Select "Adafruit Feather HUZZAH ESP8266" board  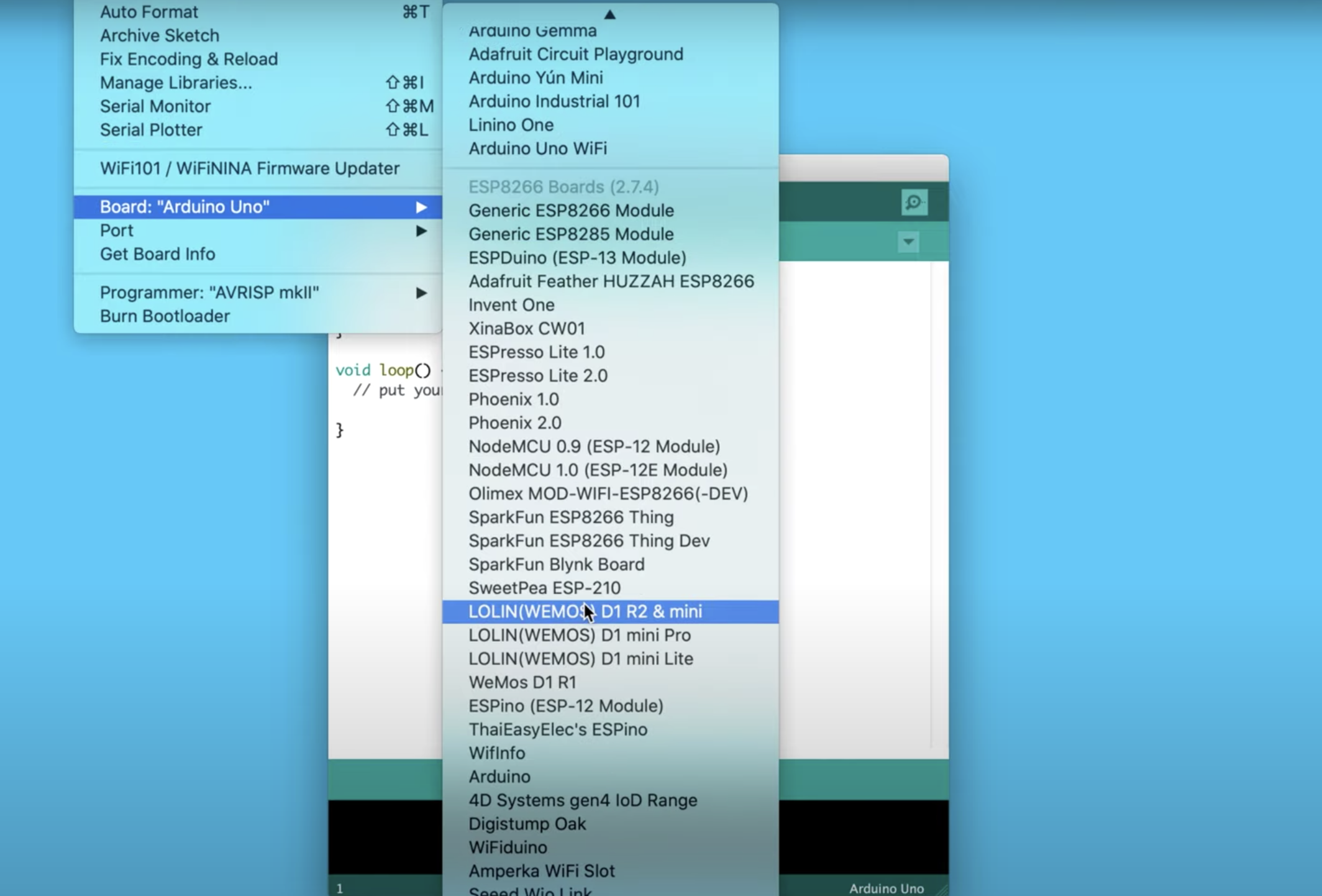pyautogui.click(x=612, y=281)
